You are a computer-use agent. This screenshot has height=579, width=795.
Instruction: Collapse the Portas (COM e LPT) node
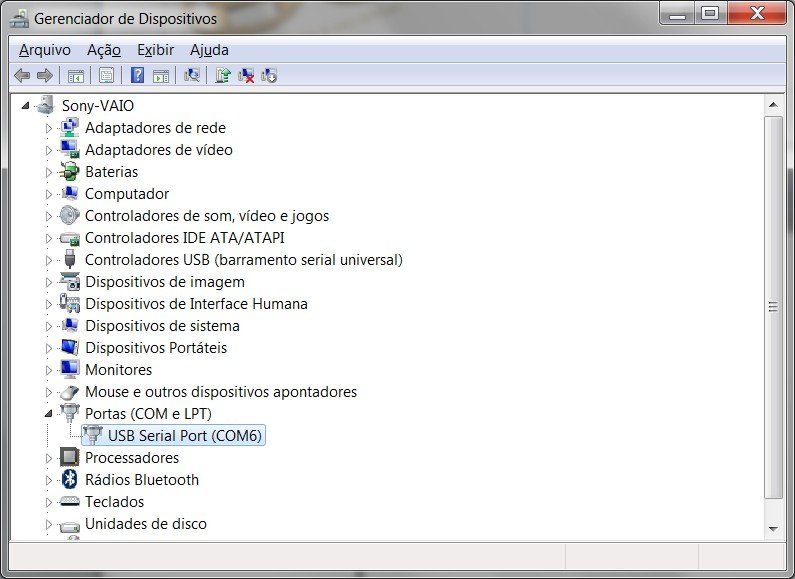tap(48, 414)
